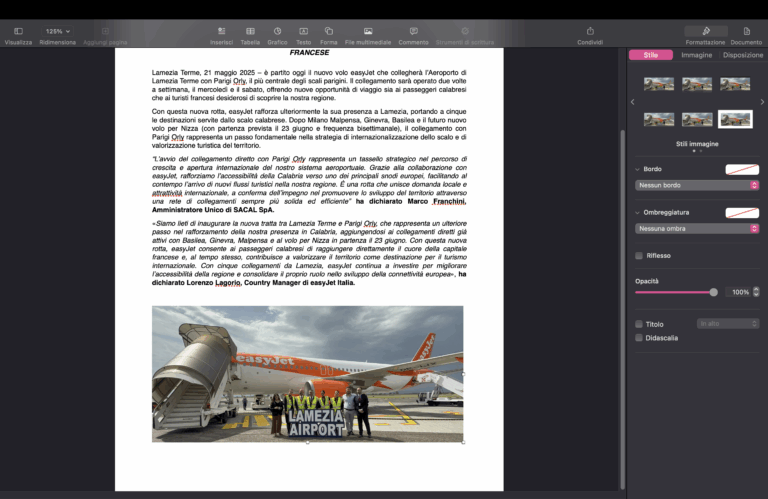Select first image style in top row

[x=659, y=84]
